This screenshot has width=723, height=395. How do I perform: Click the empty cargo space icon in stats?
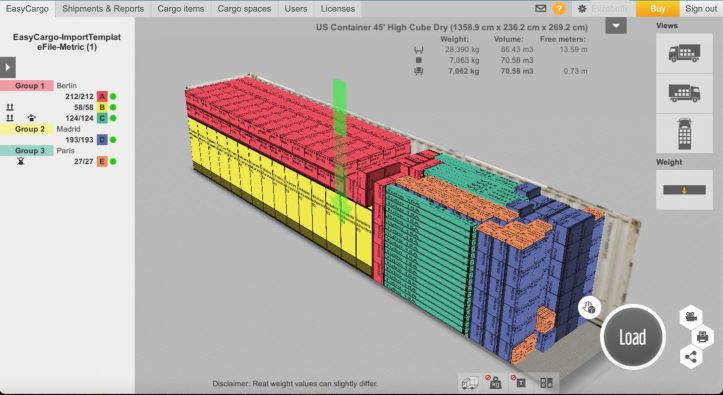click(419, 50)
